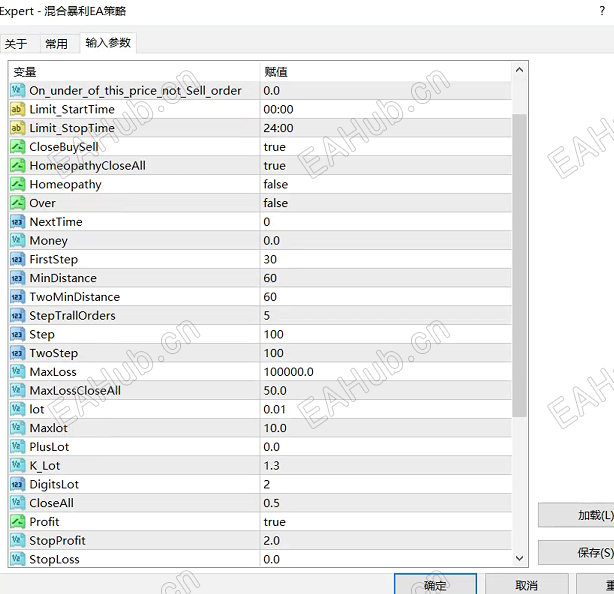Select the 输入参数 tab

[108, 43]
